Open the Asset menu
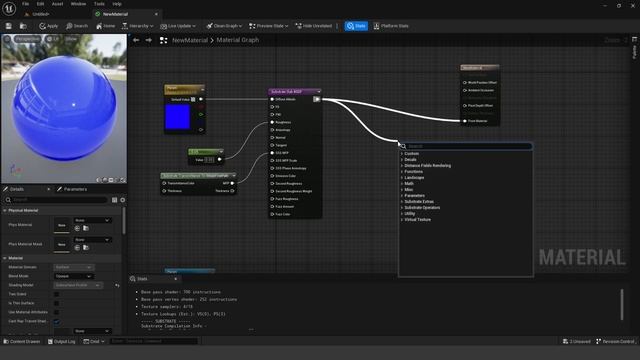This screenshot has width=640, height=360. click(57, 4)
